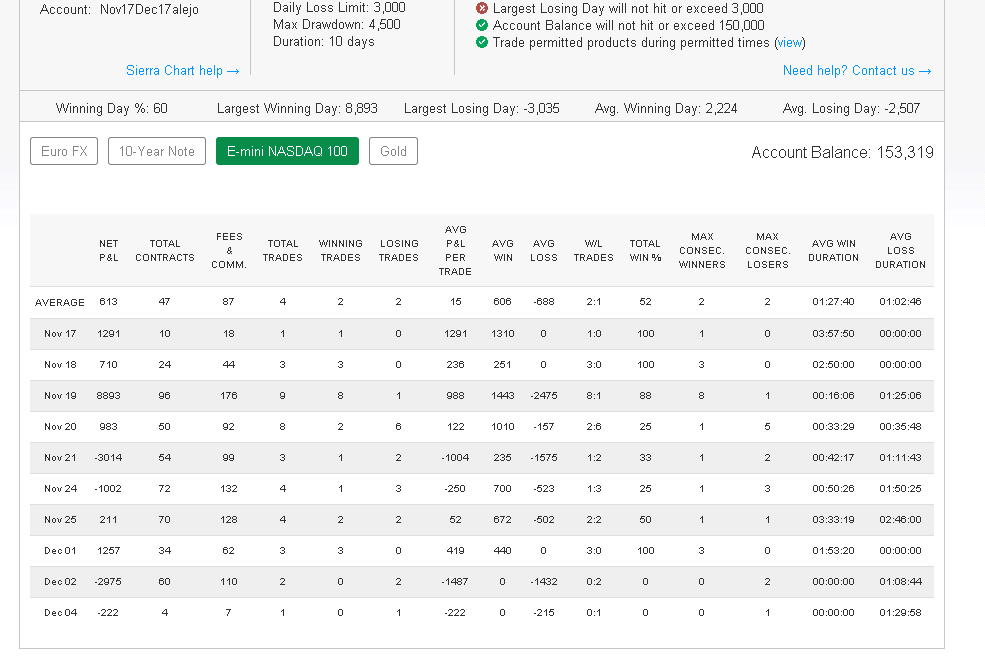Click the 02:46:00 loss duration value
Screen dimensions: 985x668
[900, 520]
